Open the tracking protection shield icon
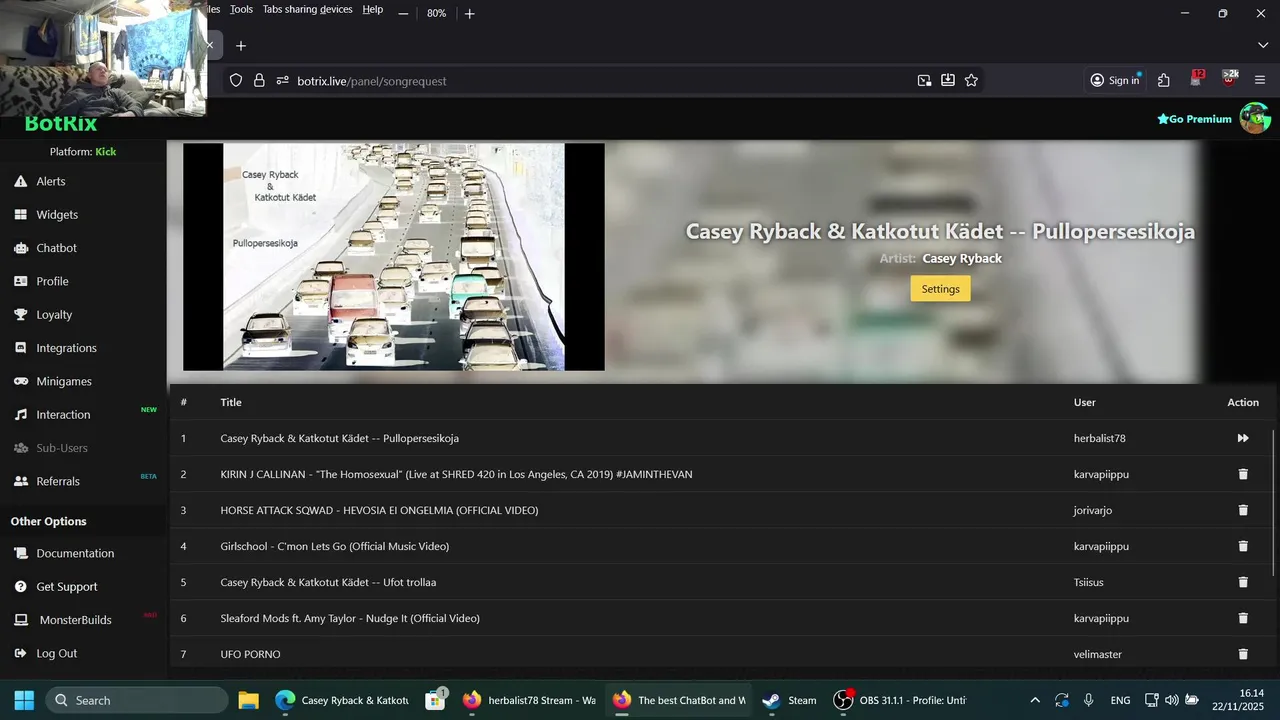The width and height of the screenshot is (1280, 720). tap(236, 80)
